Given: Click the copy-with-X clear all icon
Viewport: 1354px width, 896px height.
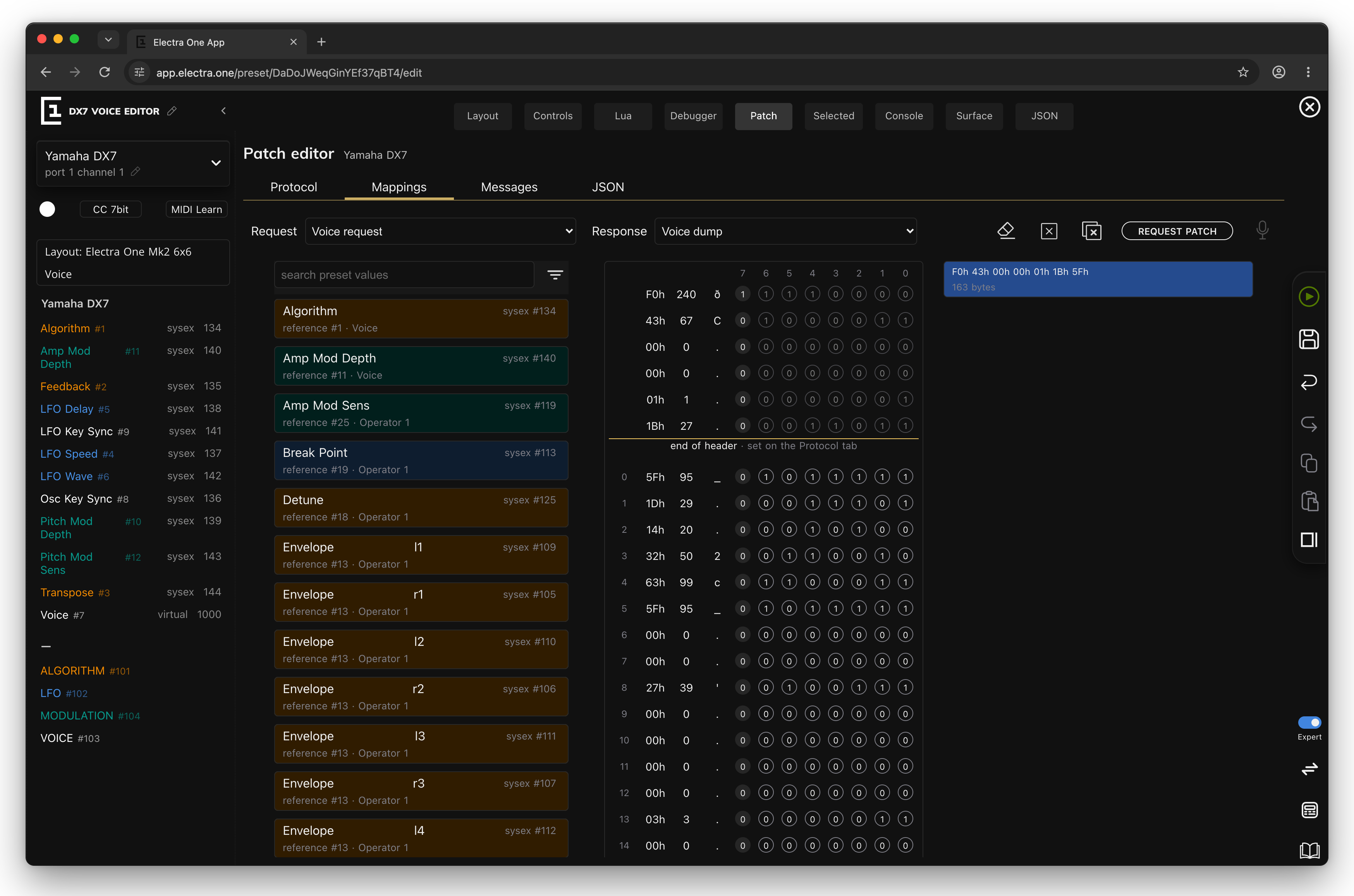Looking at the screenshot, I should [1092, 231].
